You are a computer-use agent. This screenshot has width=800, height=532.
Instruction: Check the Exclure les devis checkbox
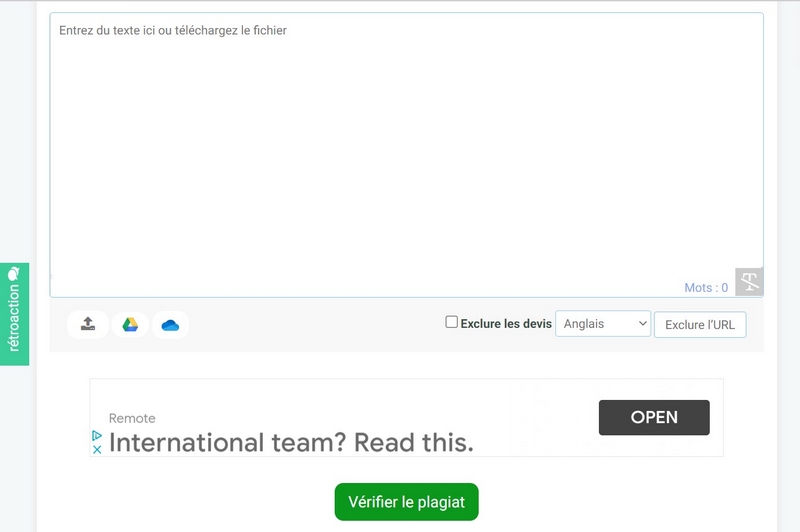(x=452, y=322)
